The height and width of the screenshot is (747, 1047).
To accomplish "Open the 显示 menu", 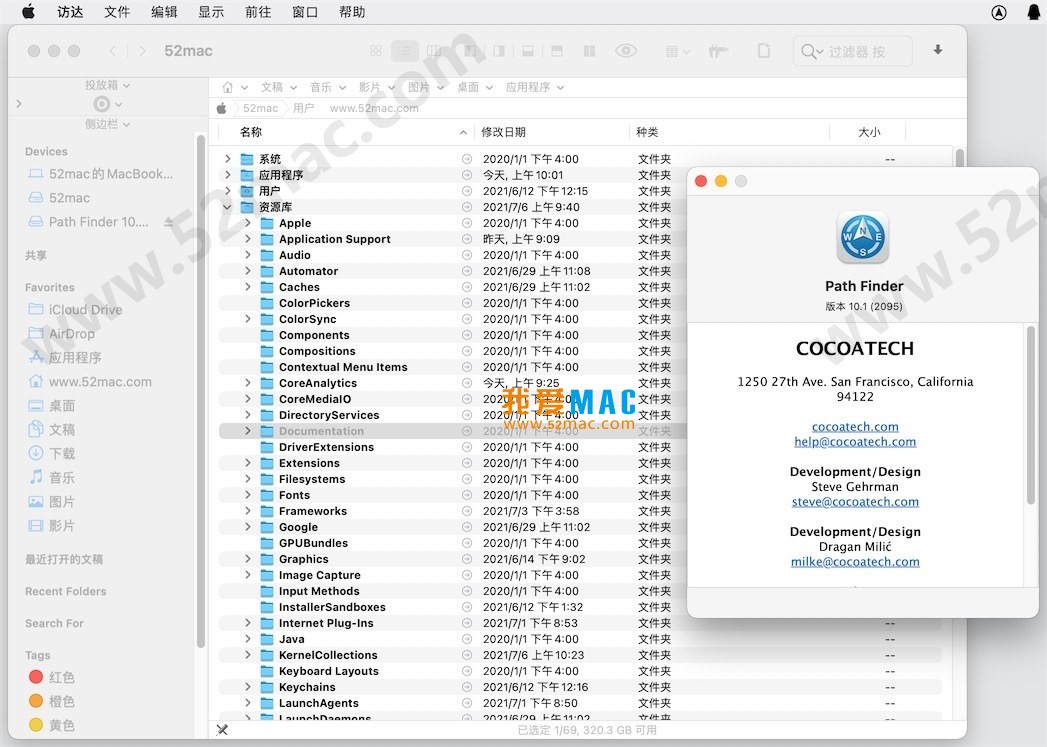I will point(210,12).
